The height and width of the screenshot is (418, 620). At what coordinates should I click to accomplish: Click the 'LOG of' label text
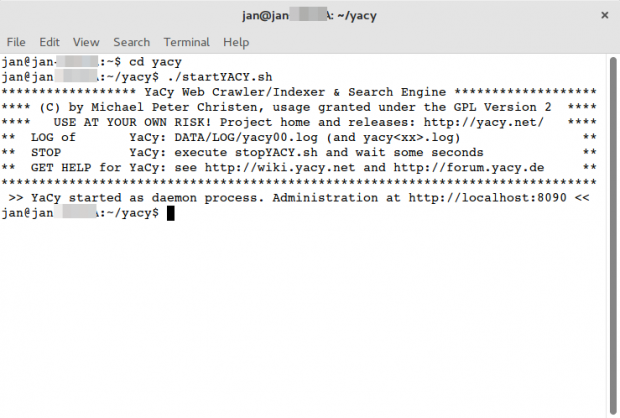click(53, 137)
